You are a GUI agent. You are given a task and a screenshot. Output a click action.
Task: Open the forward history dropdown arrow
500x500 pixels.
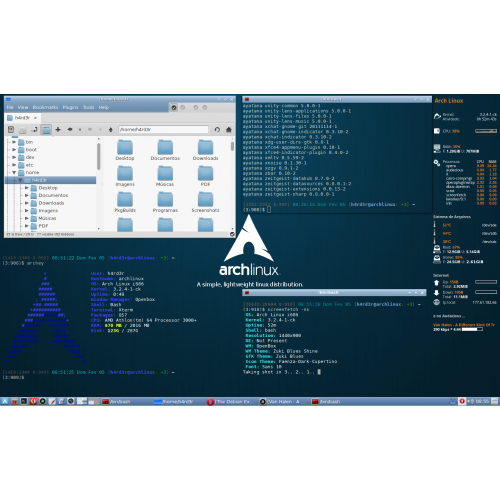tap(100, 130)
